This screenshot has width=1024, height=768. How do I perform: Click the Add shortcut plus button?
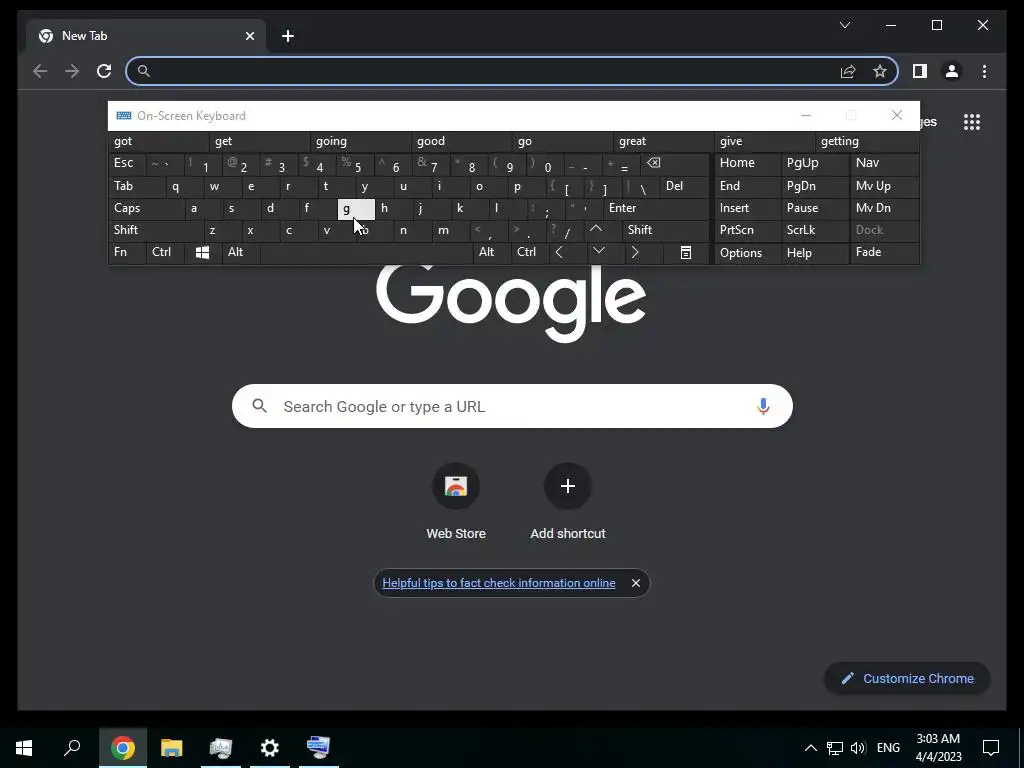[x=568, y=487]
